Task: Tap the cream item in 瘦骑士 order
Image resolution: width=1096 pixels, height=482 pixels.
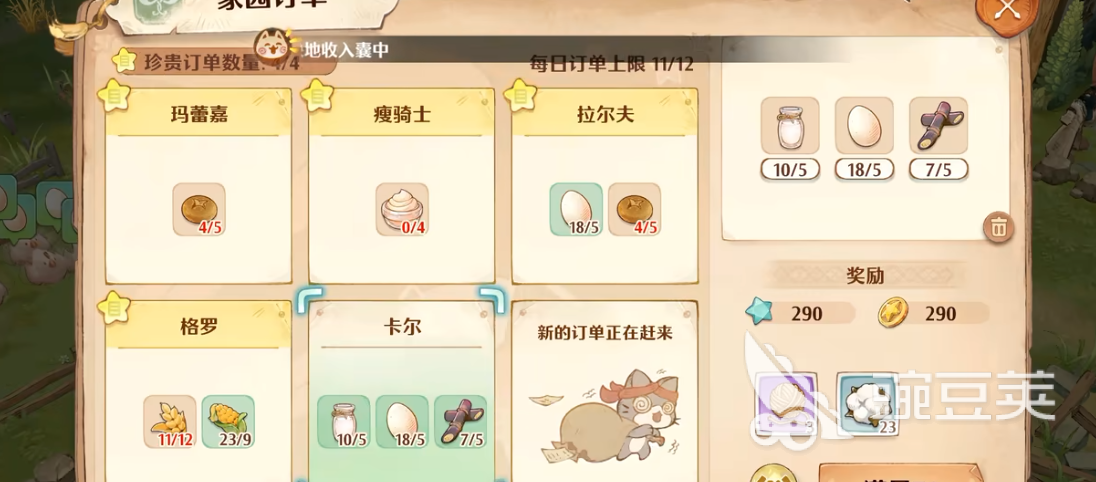Action: [402, 210]
